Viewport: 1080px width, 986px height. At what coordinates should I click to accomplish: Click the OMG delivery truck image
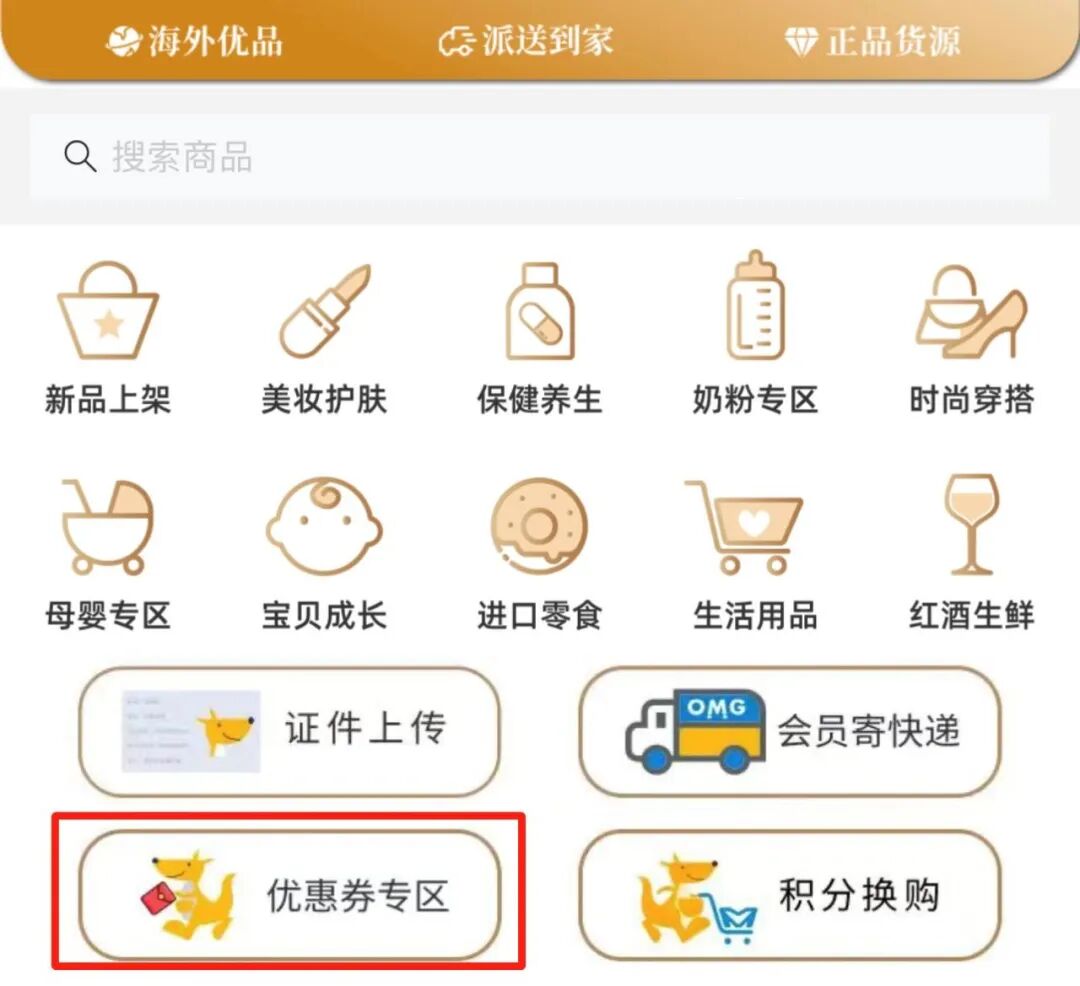(695, 731)
